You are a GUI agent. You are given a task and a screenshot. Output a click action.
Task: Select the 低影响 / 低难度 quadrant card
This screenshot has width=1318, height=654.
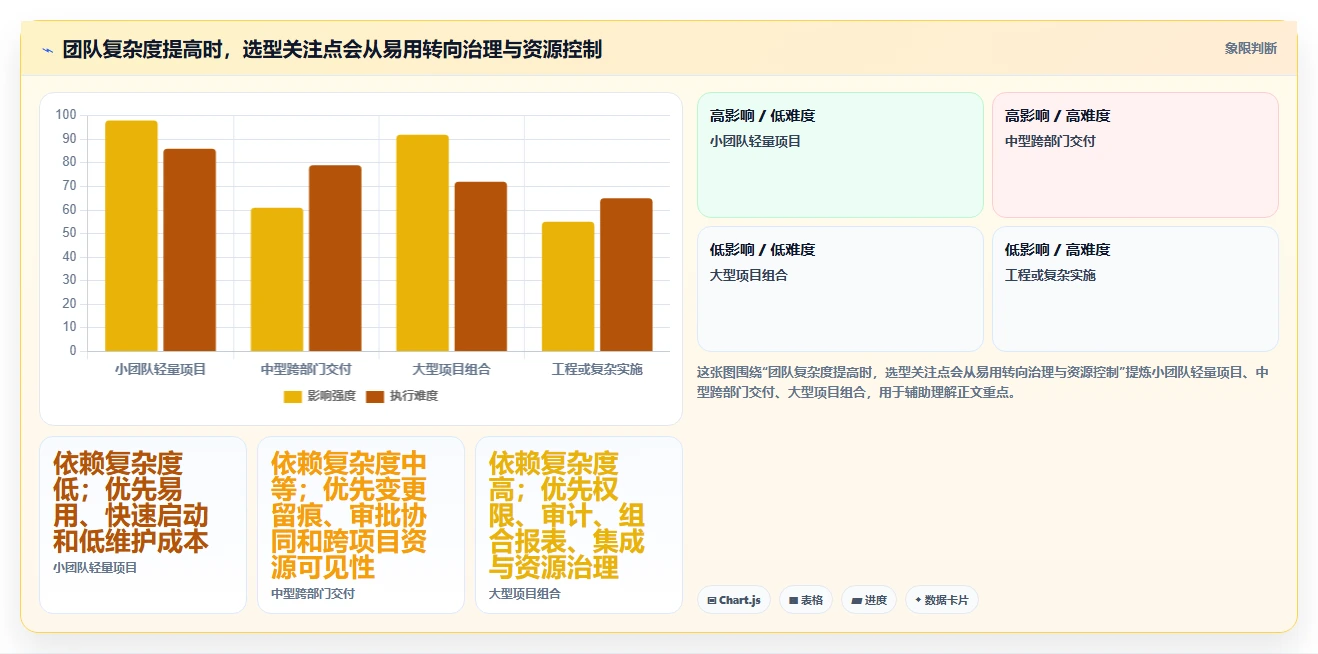tap(840, 289)
